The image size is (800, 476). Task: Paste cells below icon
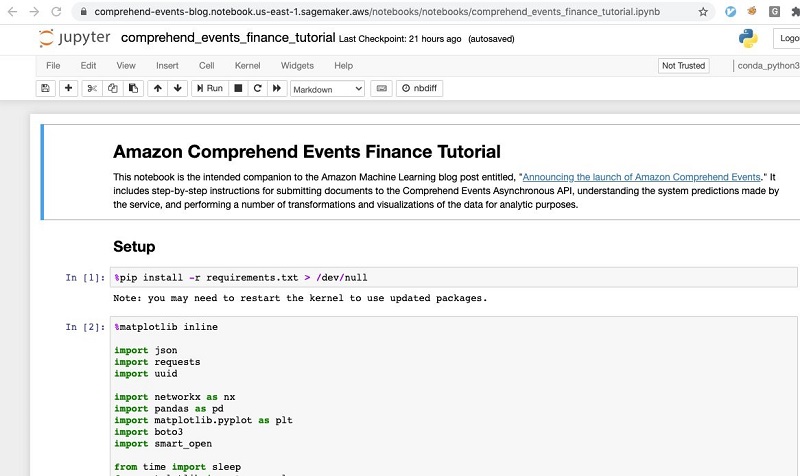point(133,88)
